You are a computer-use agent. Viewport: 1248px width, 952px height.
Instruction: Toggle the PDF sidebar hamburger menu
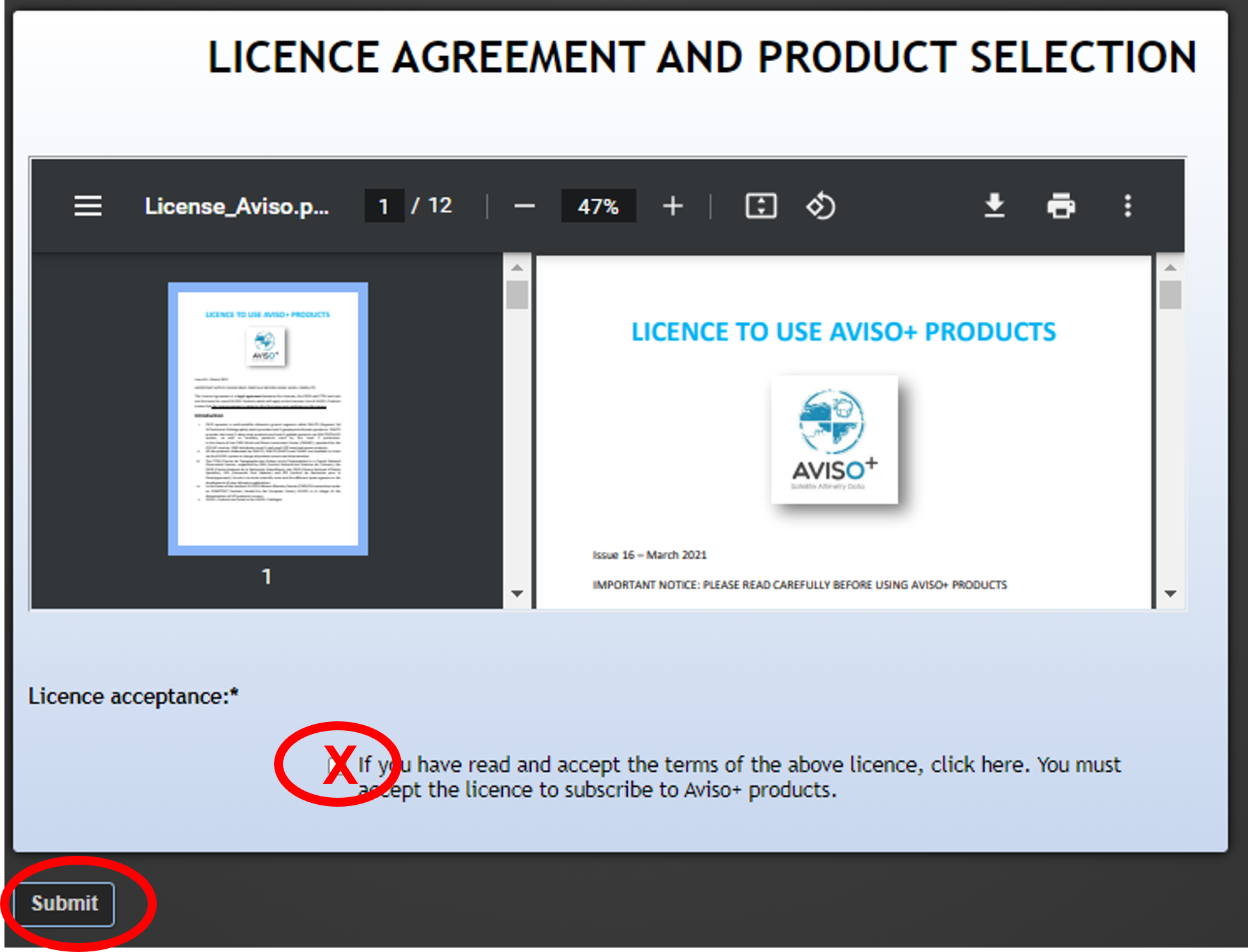(x=88, y=206)
